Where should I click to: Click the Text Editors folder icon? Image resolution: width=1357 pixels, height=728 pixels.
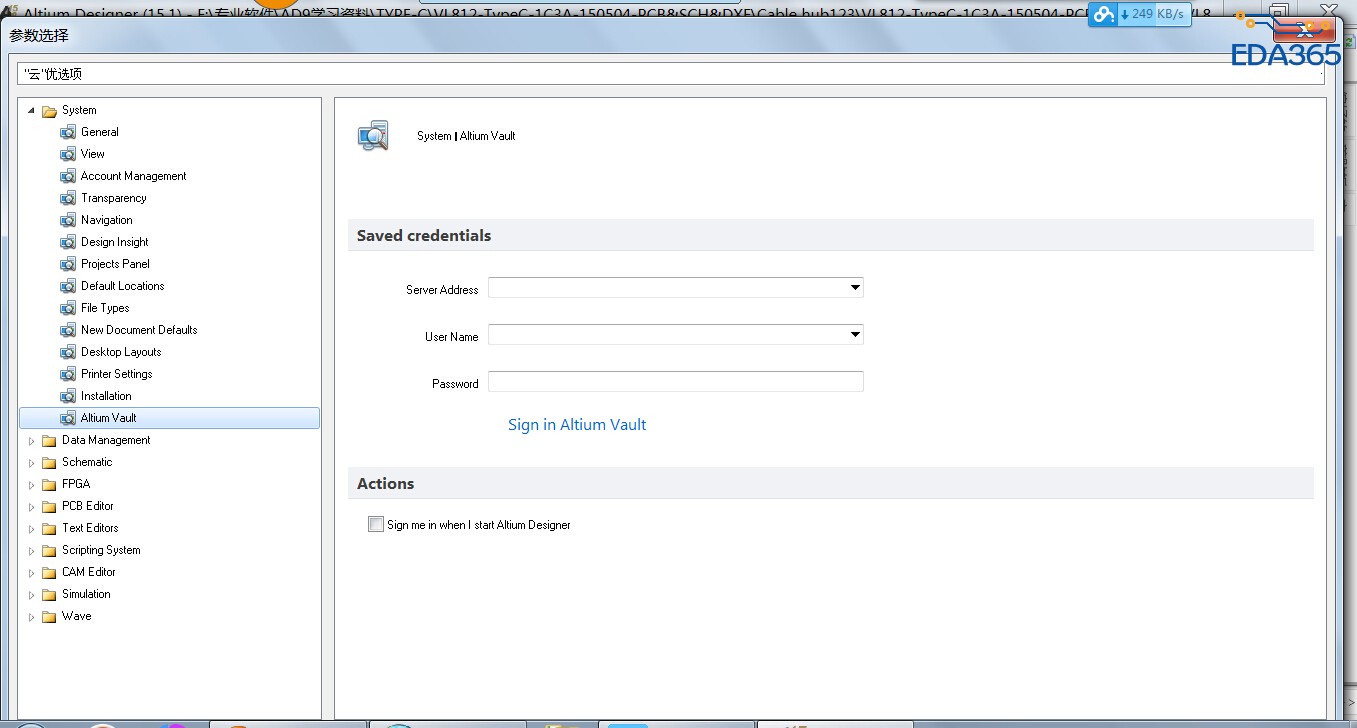point(49,528)
